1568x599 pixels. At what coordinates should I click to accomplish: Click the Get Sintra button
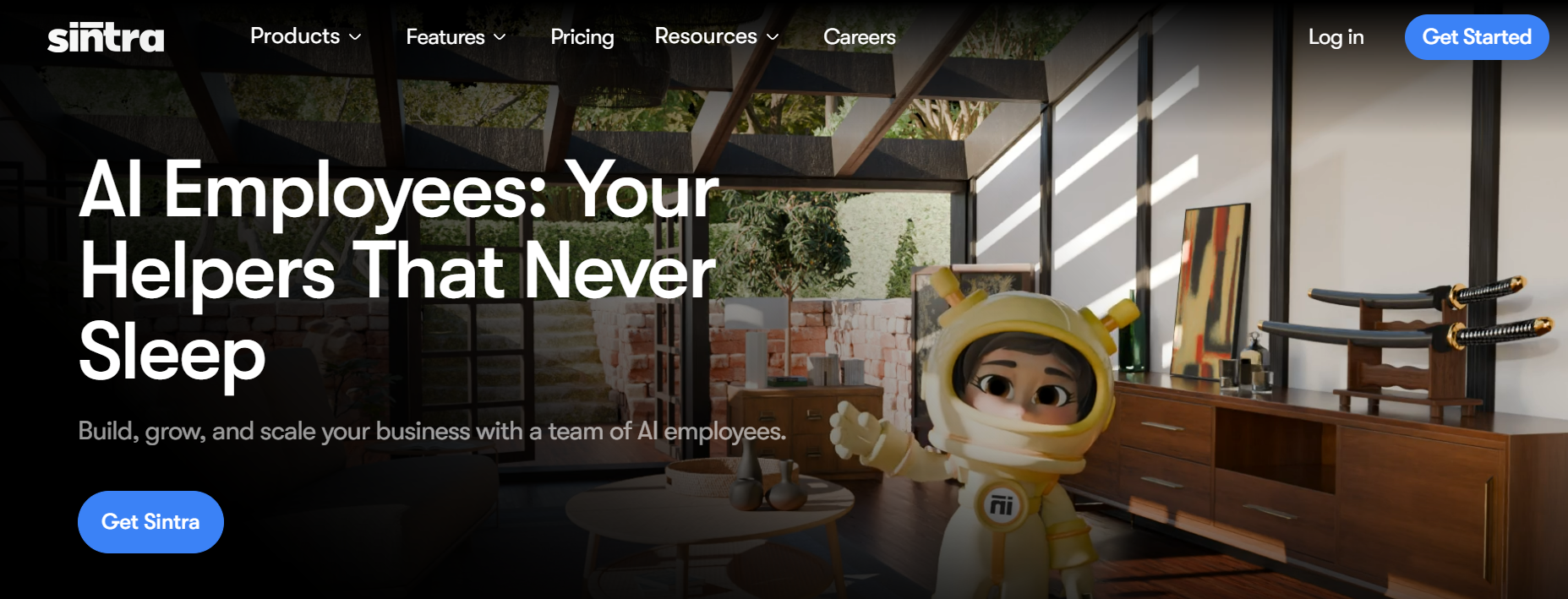[x=150, y=522]
